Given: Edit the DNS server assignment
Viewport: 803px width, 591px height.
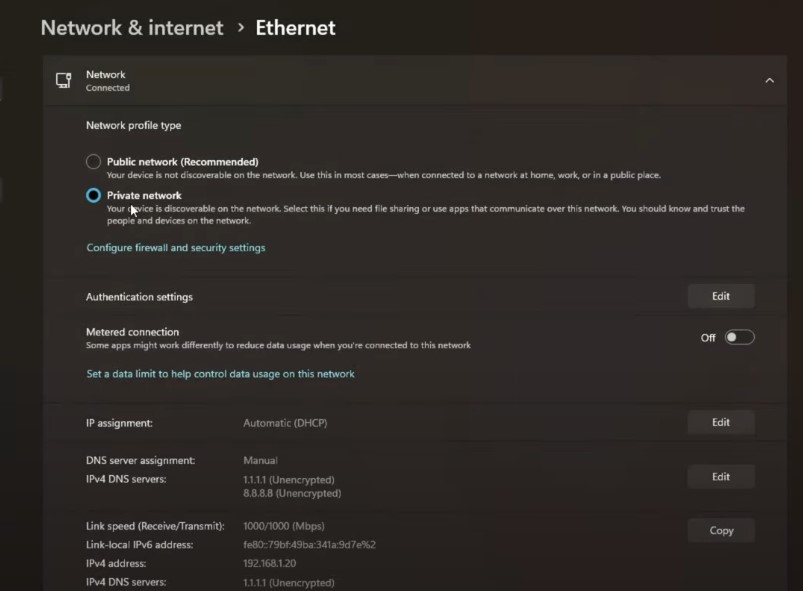Looking at the screenshot, I should 721,476.
